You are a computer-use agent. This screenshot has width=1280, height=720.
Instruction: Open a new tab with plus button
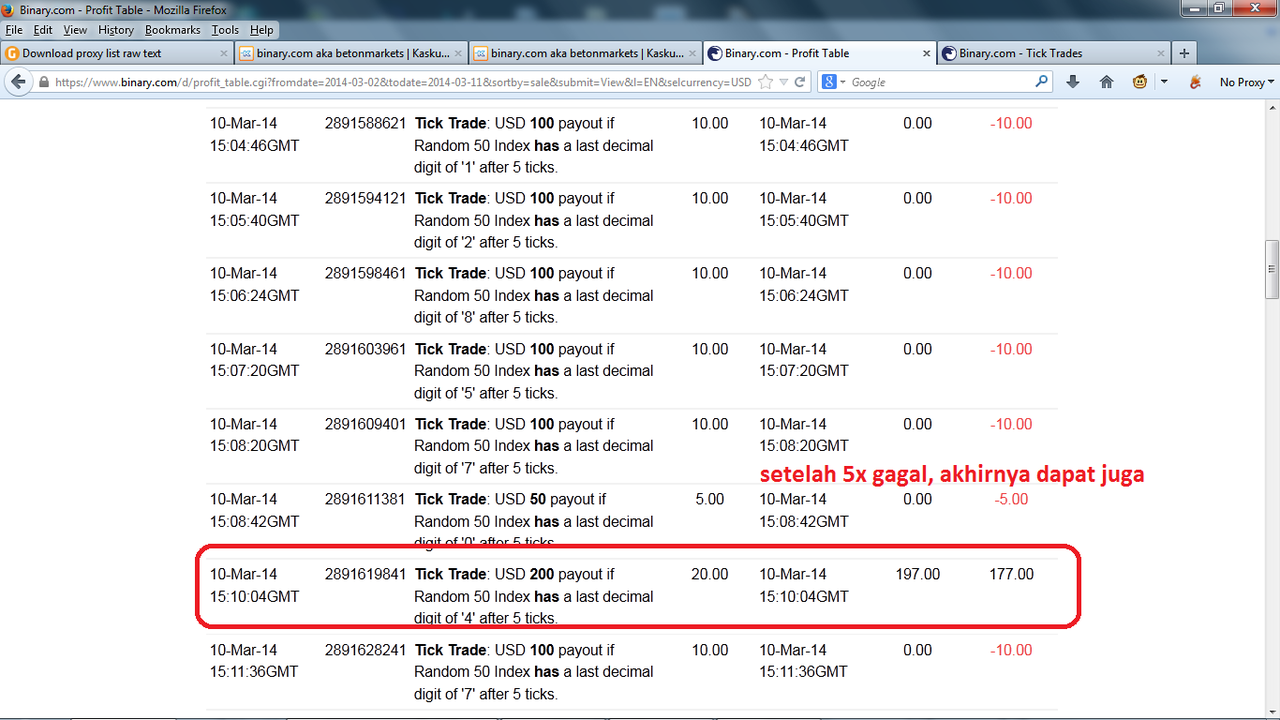(x=1184, y=53)
